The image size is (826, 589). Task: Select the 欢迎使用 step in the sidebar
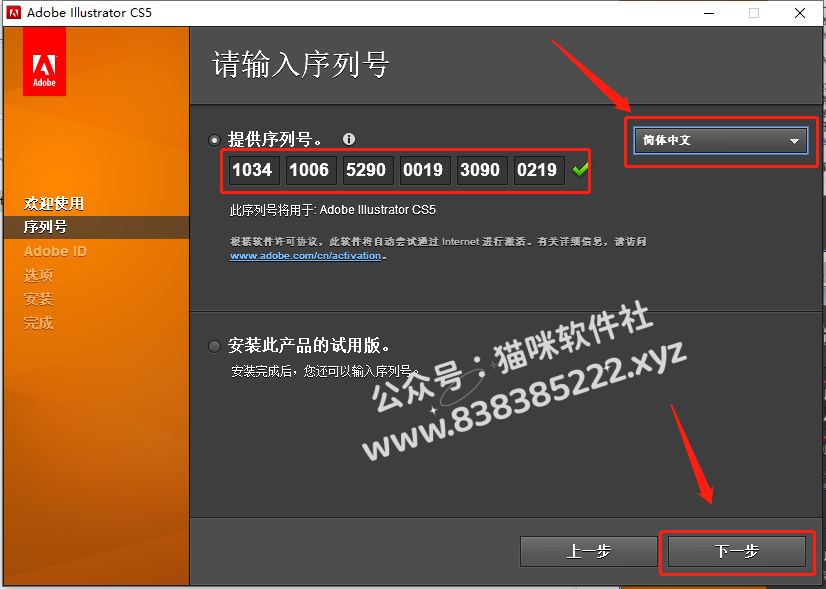[54, 203]
